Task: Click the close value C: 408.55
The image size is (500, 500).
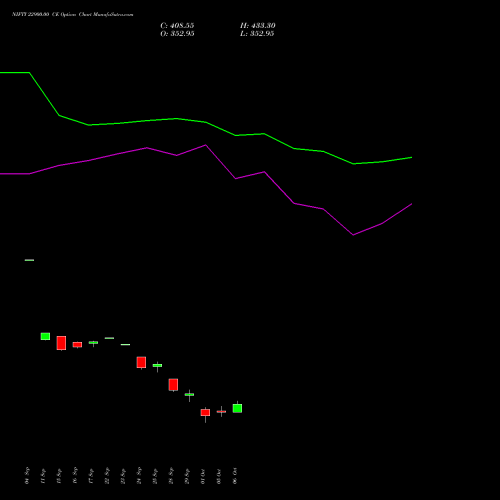Action: [177, 26]
